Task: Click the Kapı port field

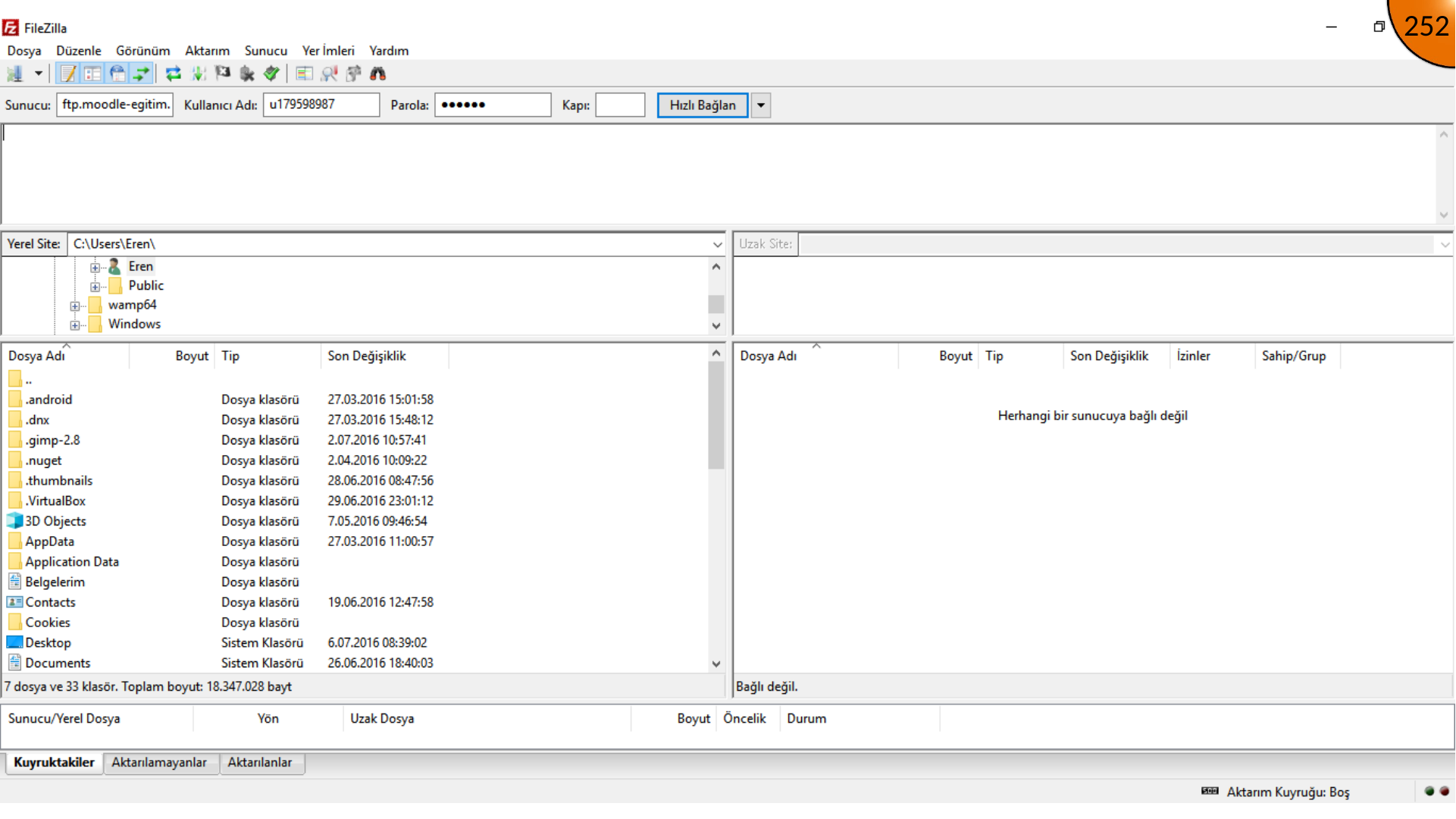Action: pos(620,105)
